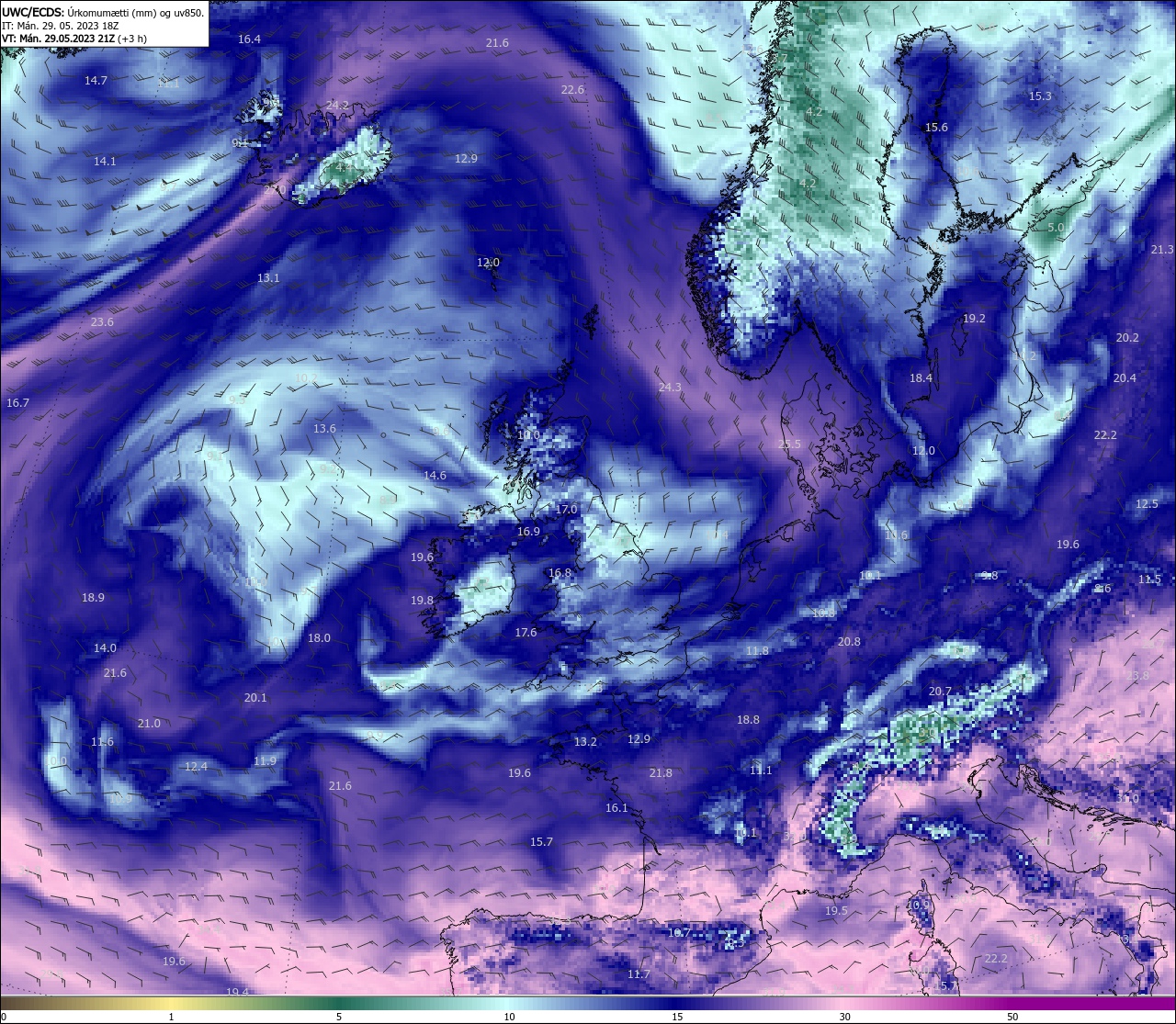Click the 15.3 value on the map
The image size is (1176, 1024).
pyautogui.click(x=1040, y=96)
